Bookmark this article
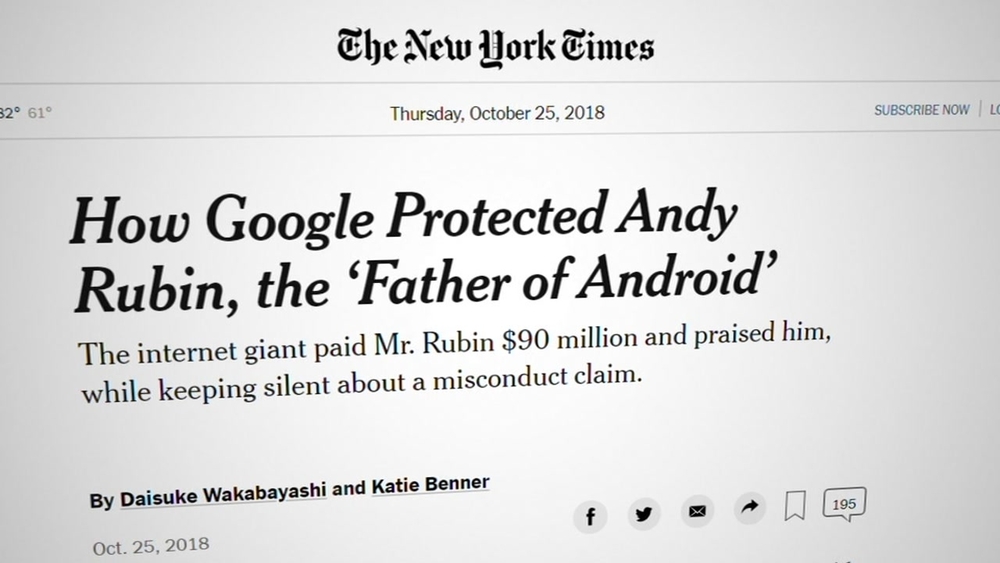Screen dimensions: 1000x563 tap(795, 506)
